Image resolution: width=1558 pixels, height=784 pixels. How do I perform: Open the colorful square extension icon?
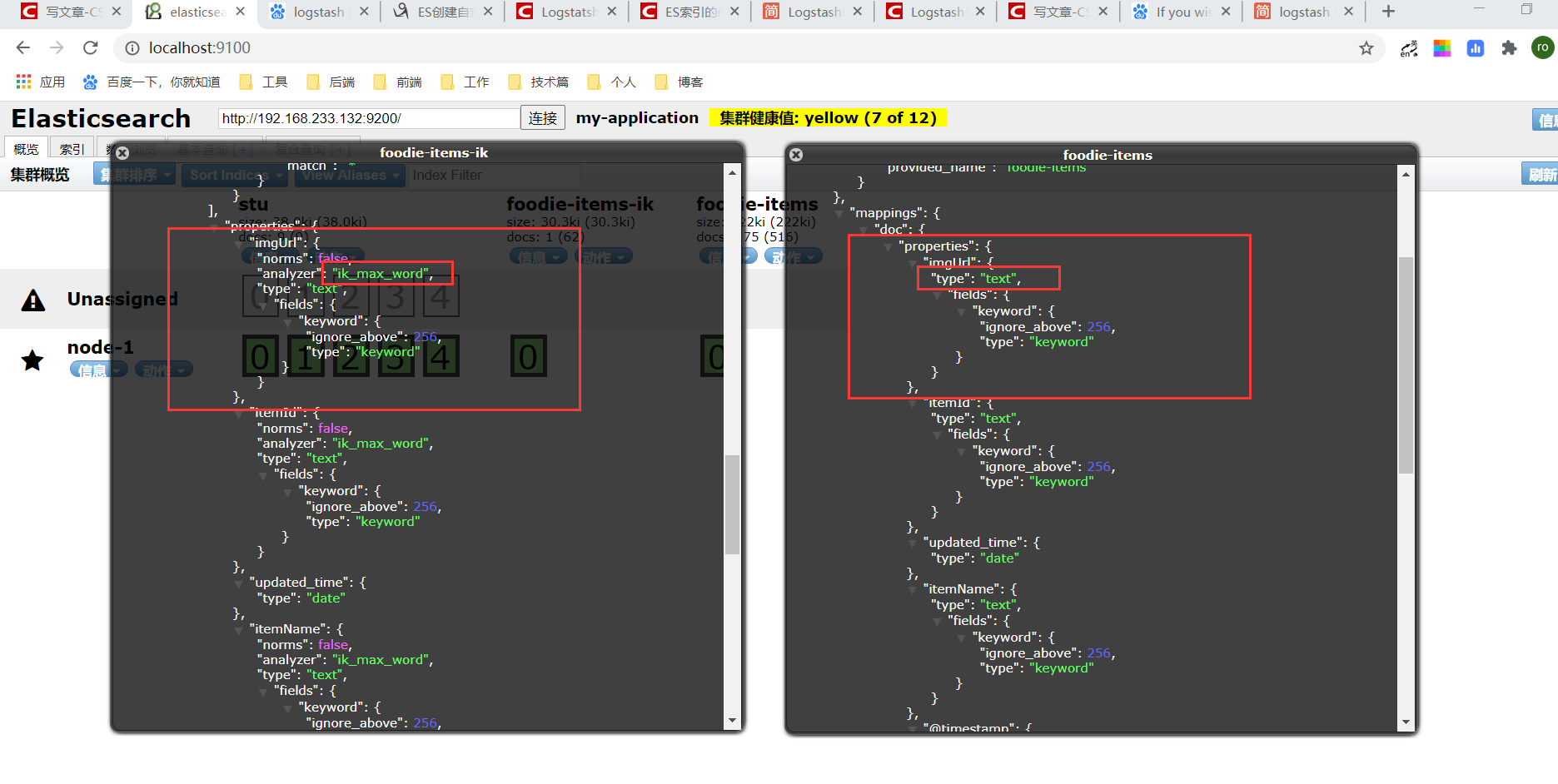pyautogui.click(x=1442, y=48)
